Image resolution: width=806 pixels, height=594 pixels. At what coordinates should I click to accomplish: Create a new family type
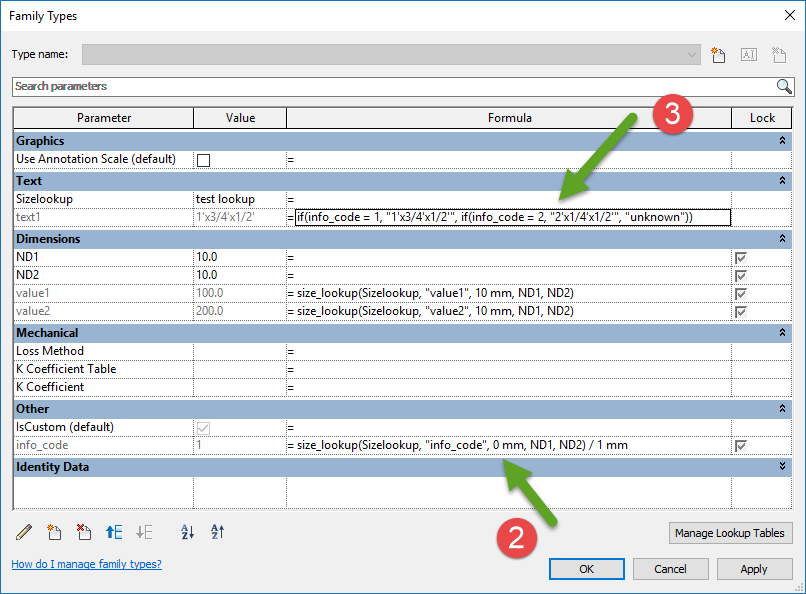pos(718,54)
